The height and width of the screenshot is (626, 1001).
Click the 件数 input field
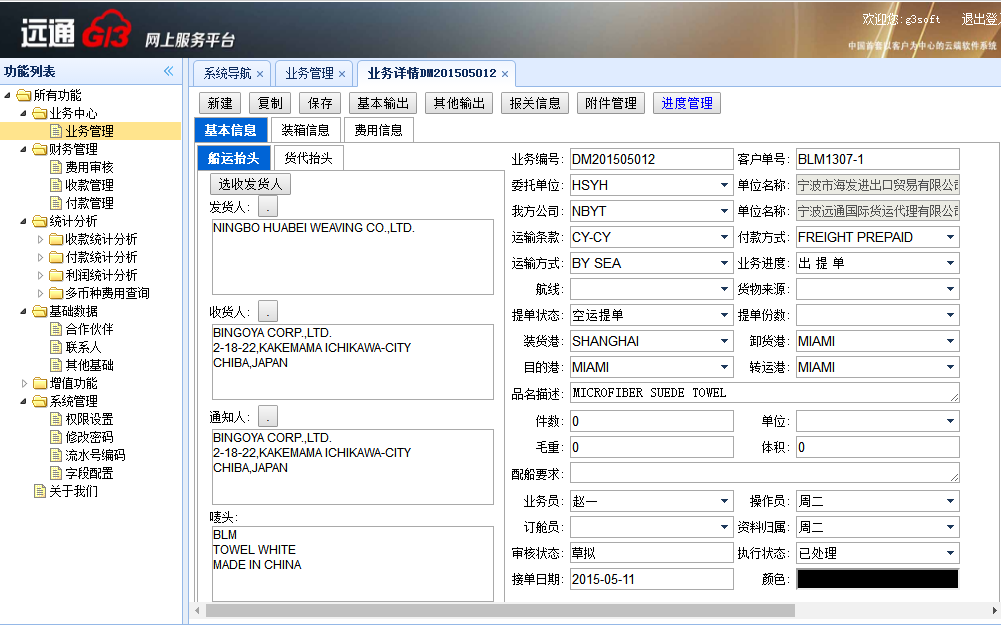(x=652, y=421)
